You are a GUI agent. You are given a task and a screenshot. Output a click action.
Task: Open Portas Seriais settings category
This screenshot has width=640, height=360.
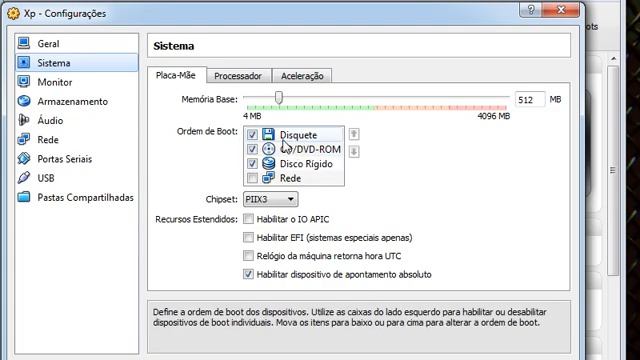pos(77,158)
